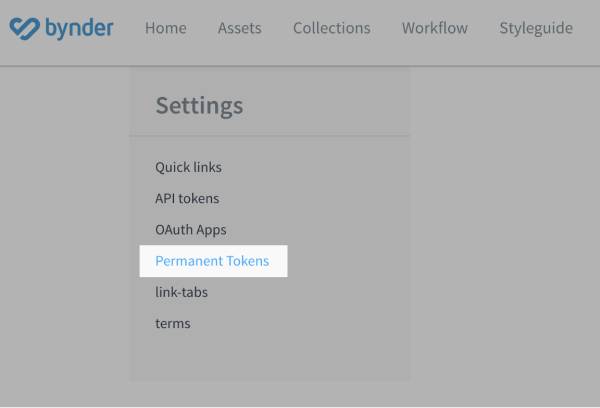The height and width of the screenshot is (408, 600).
Task: Open Quick links settings
Action: pyautogui.click(x=188, y=167)
